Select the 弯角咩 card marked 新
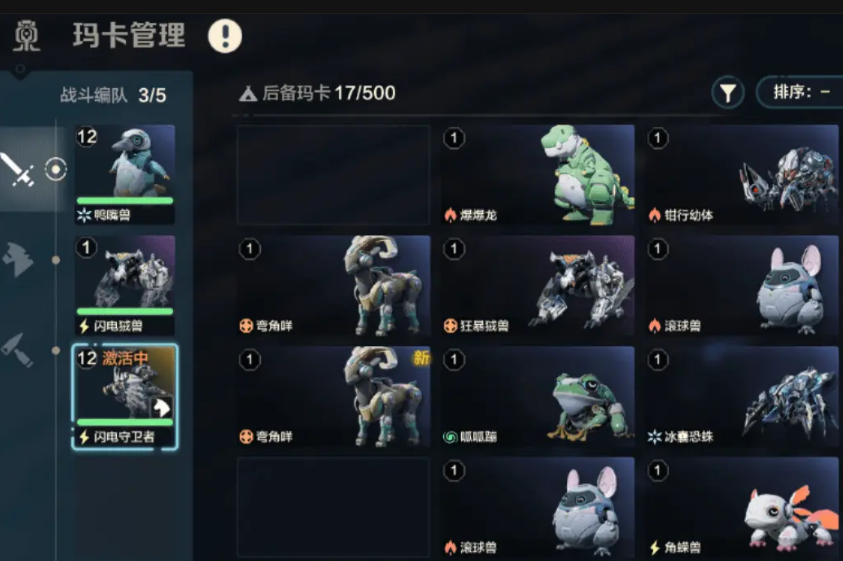This screenshot has height=561, width=843. pyautogui.click(x=333, y=396)
